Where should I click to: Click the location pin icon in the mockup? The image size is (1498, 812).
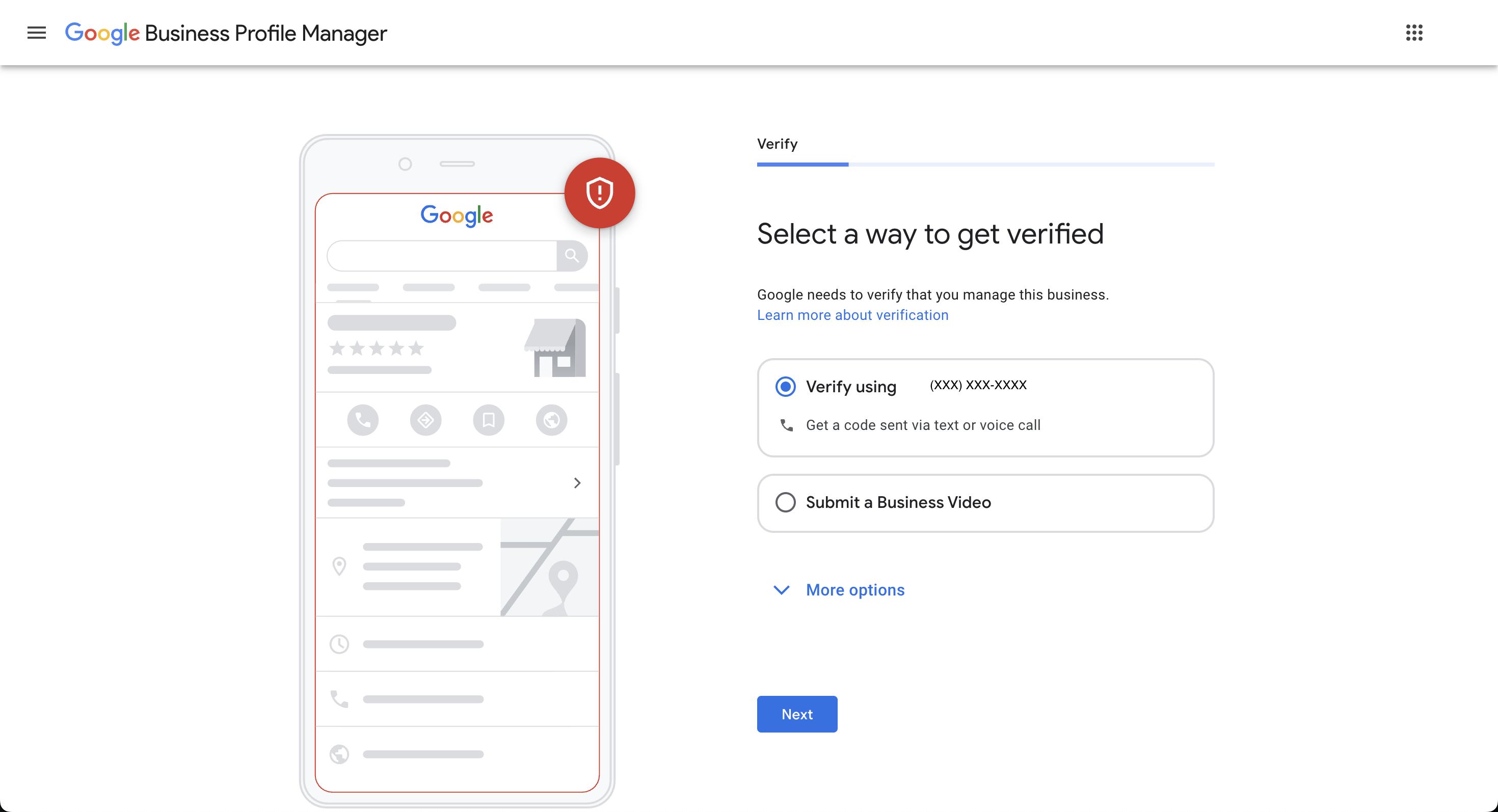(339, 566)
